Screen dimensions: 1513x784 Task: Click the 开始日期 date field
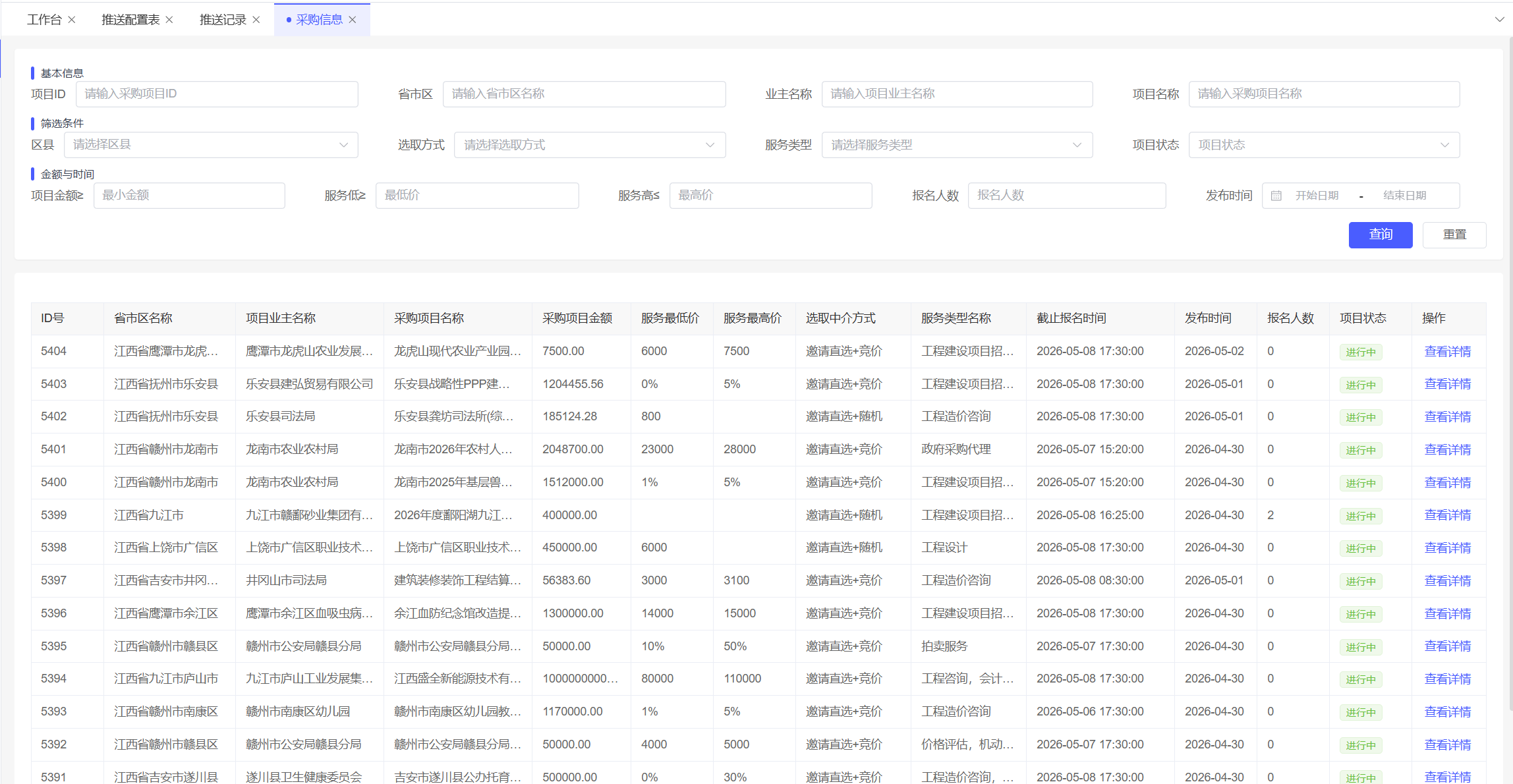(1317, 196)
